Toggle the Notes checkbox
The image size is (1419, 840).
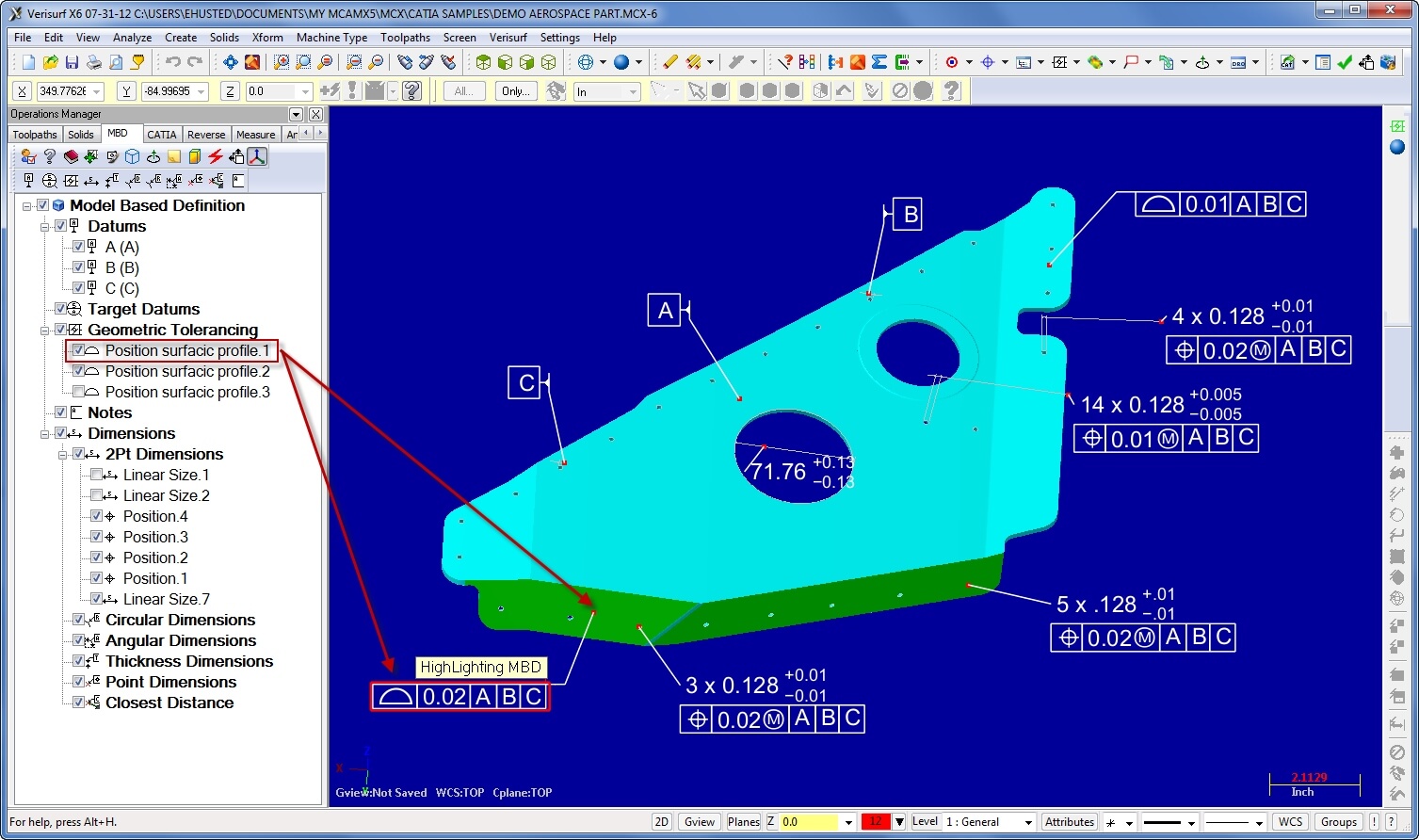pyautogui.click(x=60, y=412)
